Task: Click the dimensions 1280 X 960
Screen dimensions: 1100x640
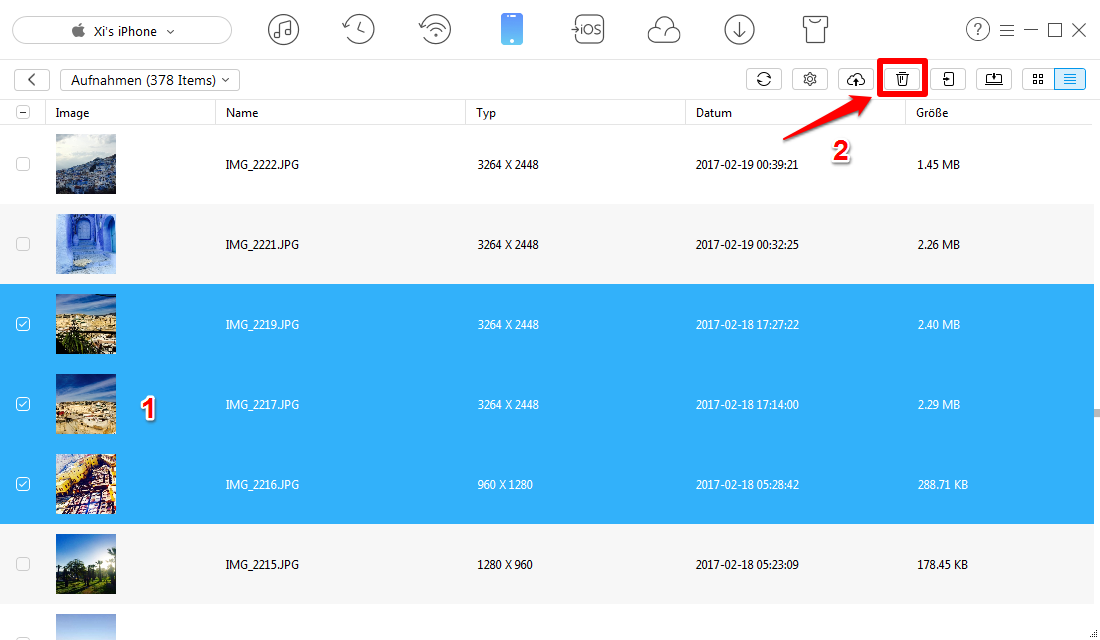Action: click(505, 565)
